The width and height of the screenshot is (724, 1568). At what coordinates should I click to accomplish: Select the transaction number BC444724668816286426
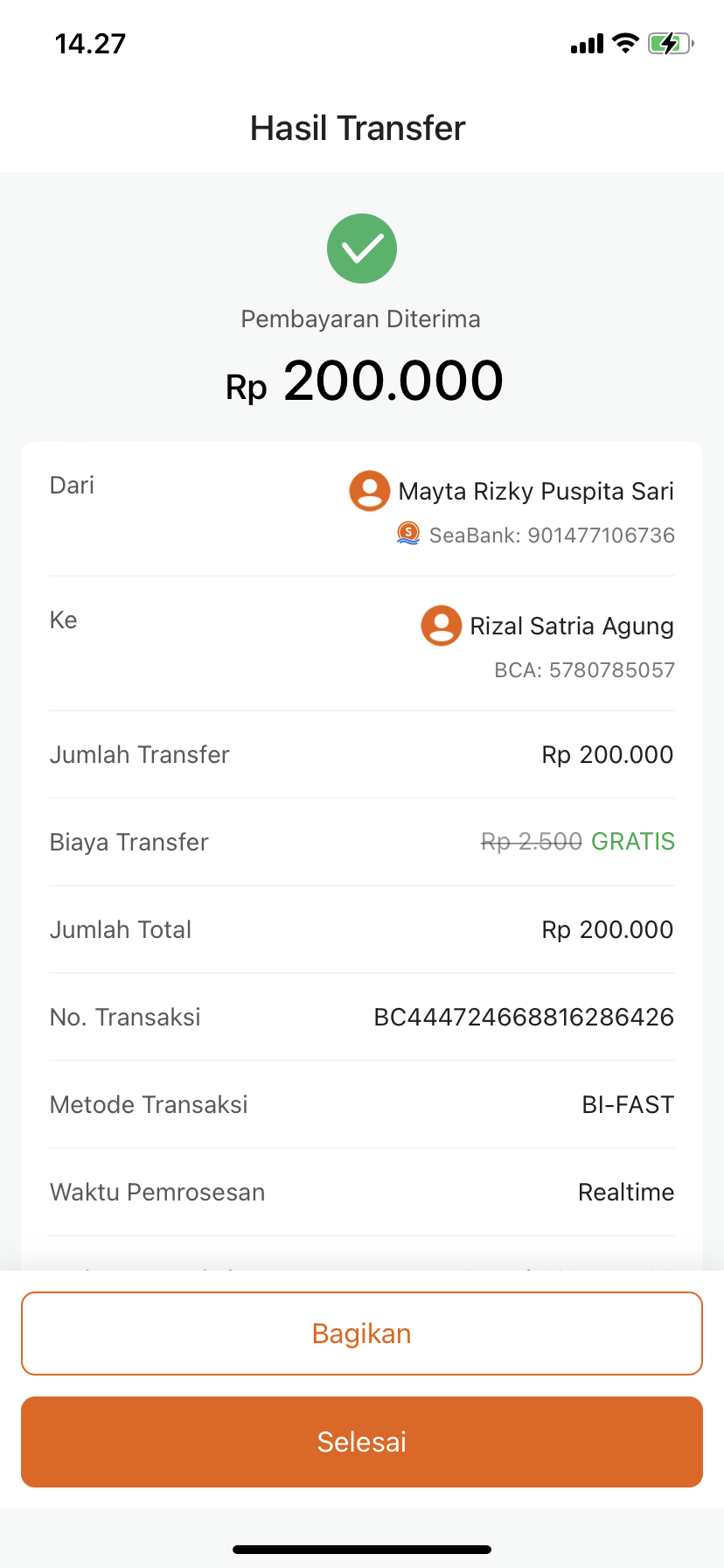[x=524, y=1017]
